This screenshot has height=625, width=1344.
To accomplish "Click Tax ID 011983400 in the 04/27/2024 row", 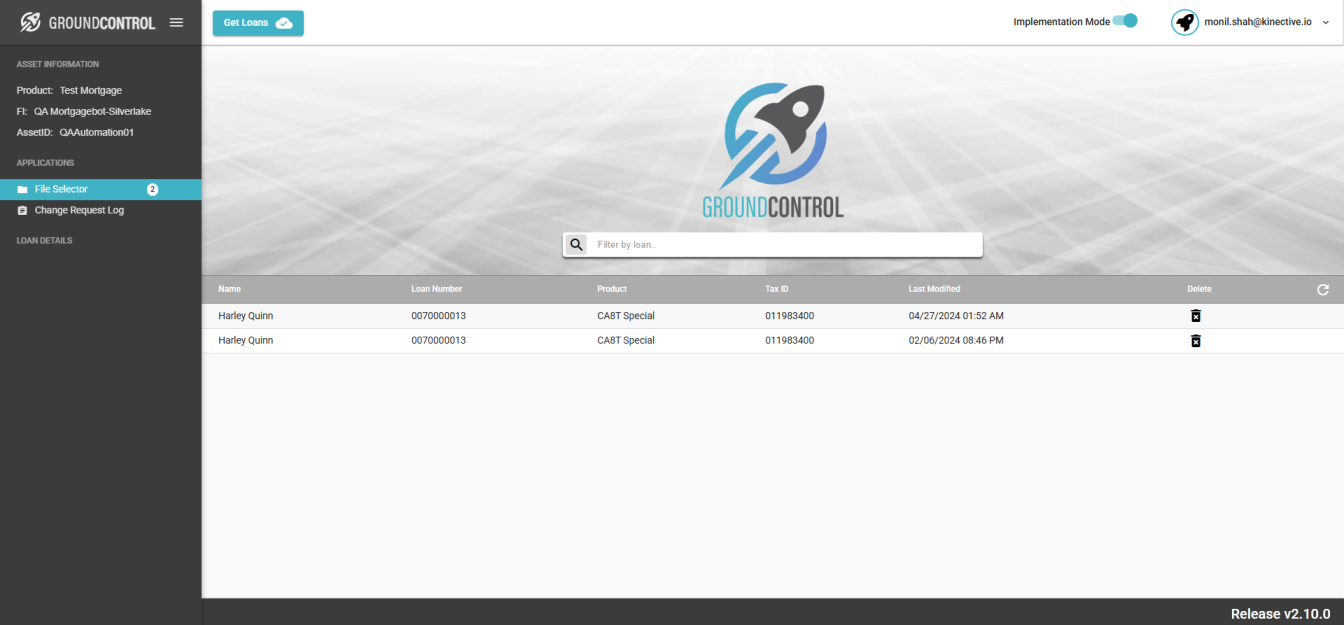I will (790, 316).
